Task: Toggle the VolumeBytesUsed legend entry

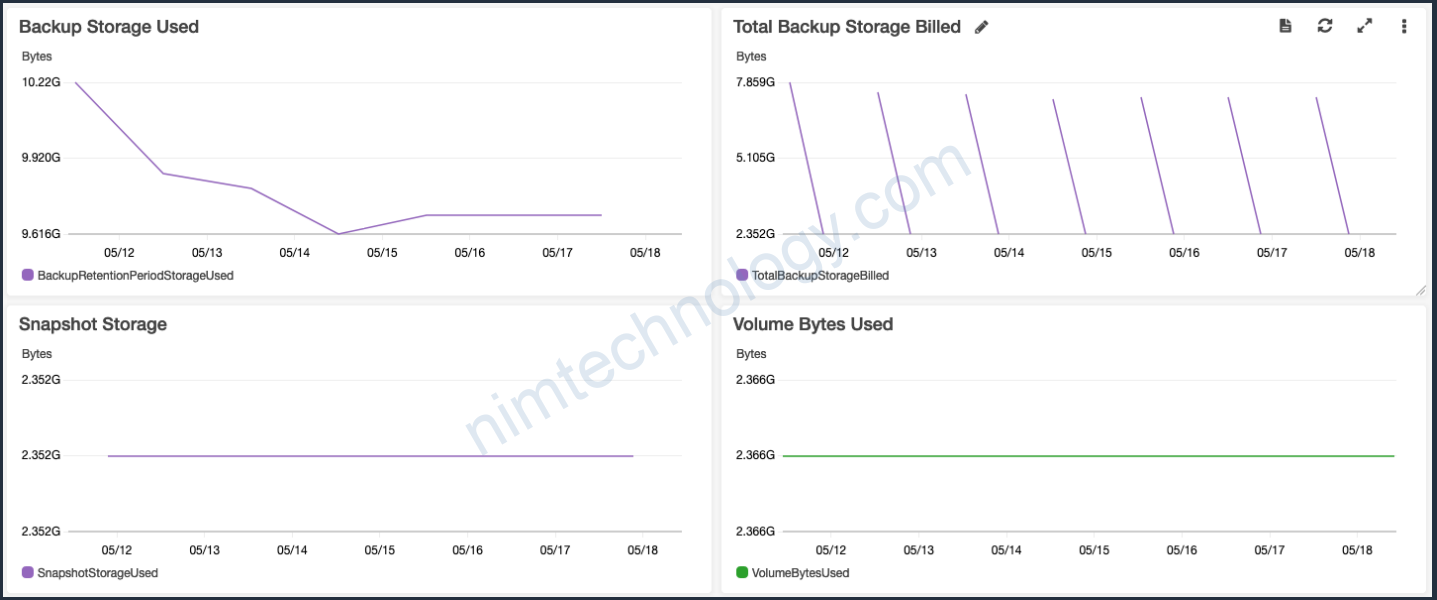Action: [x=799, y=573]
